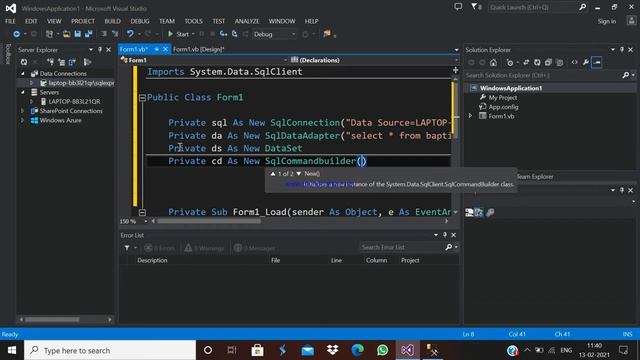Viewport: 640px width, 360px height.
Task: Click the Error List filter funnel icon
Action: click(127, 248)
